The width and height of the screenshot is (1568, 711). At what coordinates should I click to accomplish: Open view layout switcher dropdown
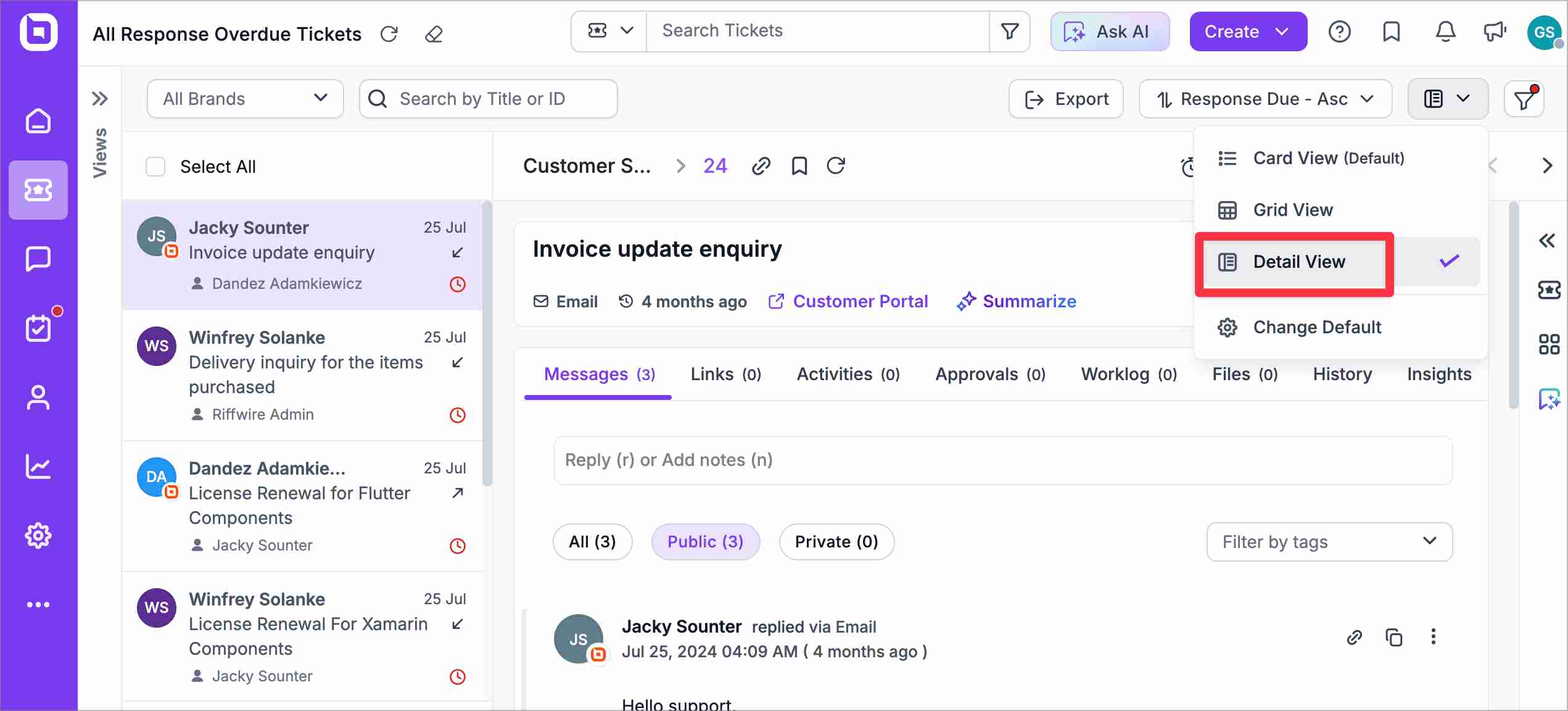(1448, 99)
